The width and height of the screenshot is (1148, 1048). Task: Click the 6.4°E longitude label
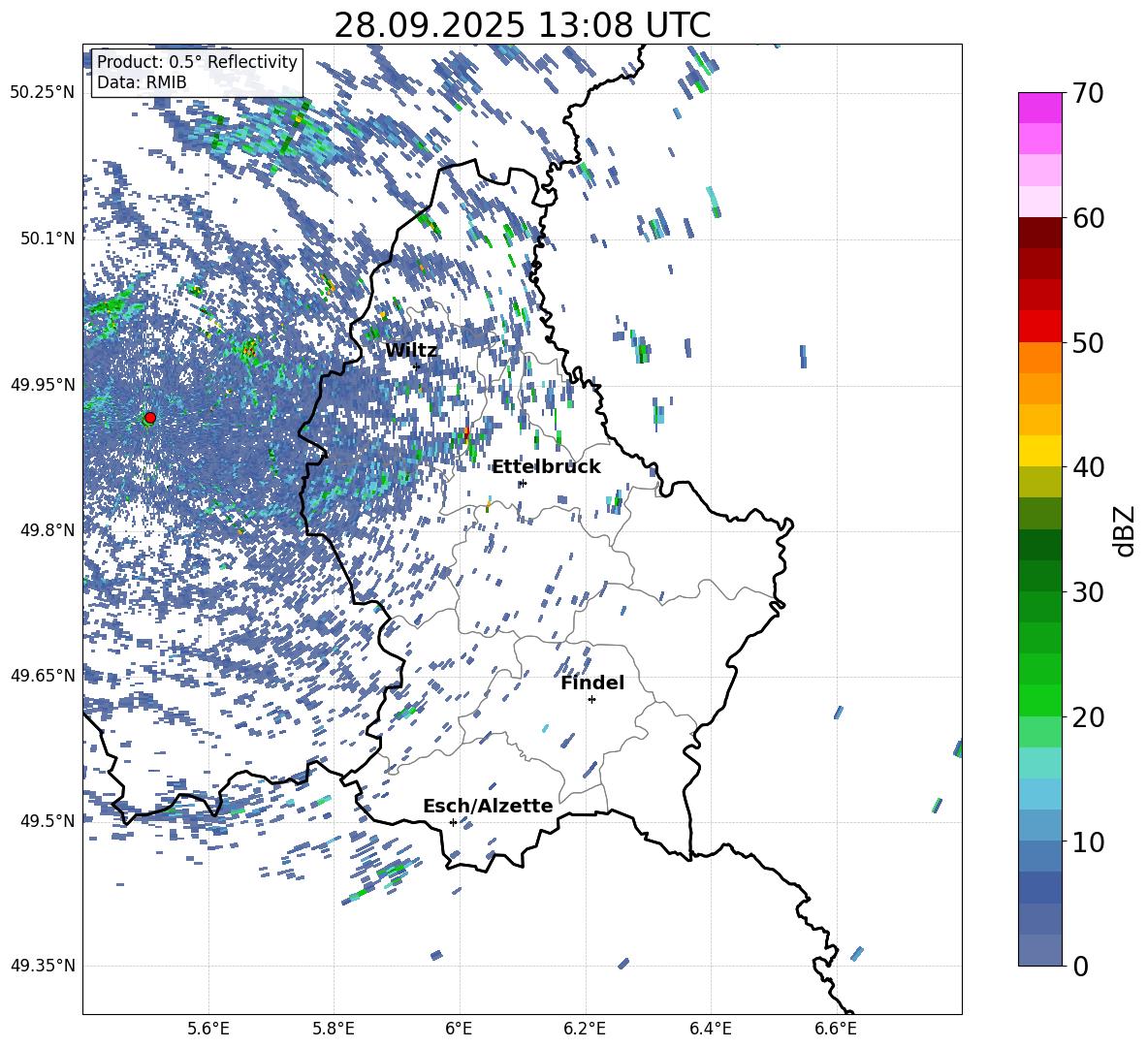point(710,1029)
